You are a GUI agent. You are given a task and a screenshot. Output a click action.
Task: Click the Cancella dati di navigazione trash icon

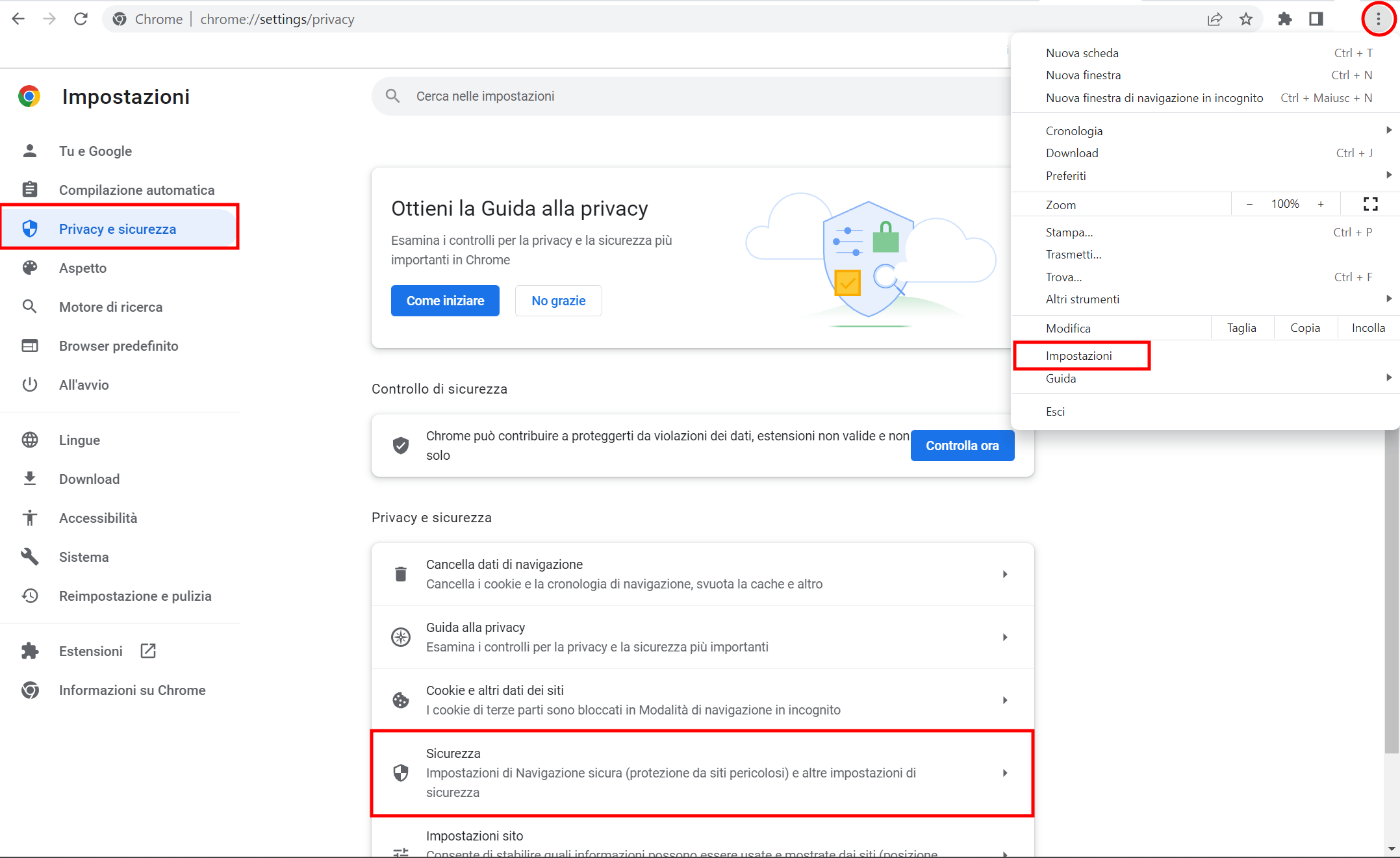tap(400, 574)
